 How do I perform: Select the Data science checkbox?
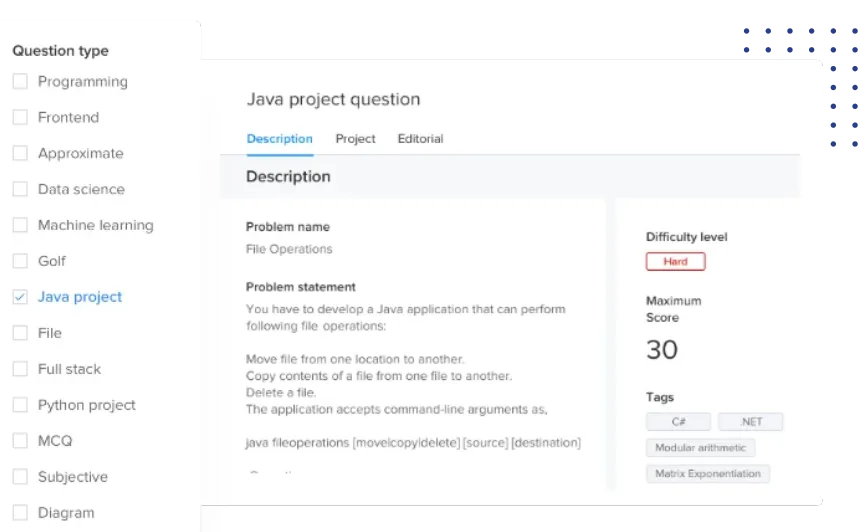pyautogui.click(x=20, y=189)
